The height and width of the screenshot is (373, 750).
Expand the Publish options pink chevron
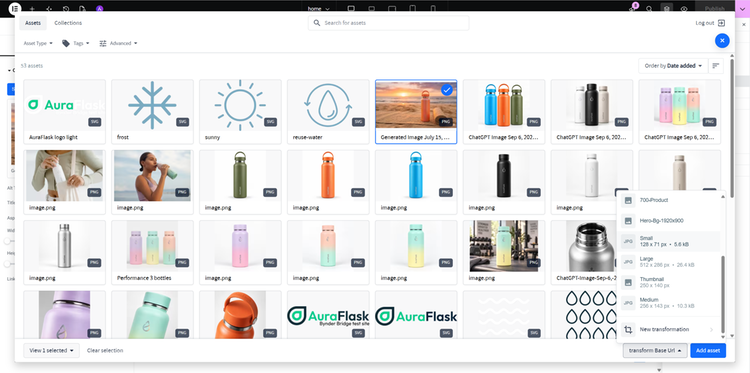[742, 9]
